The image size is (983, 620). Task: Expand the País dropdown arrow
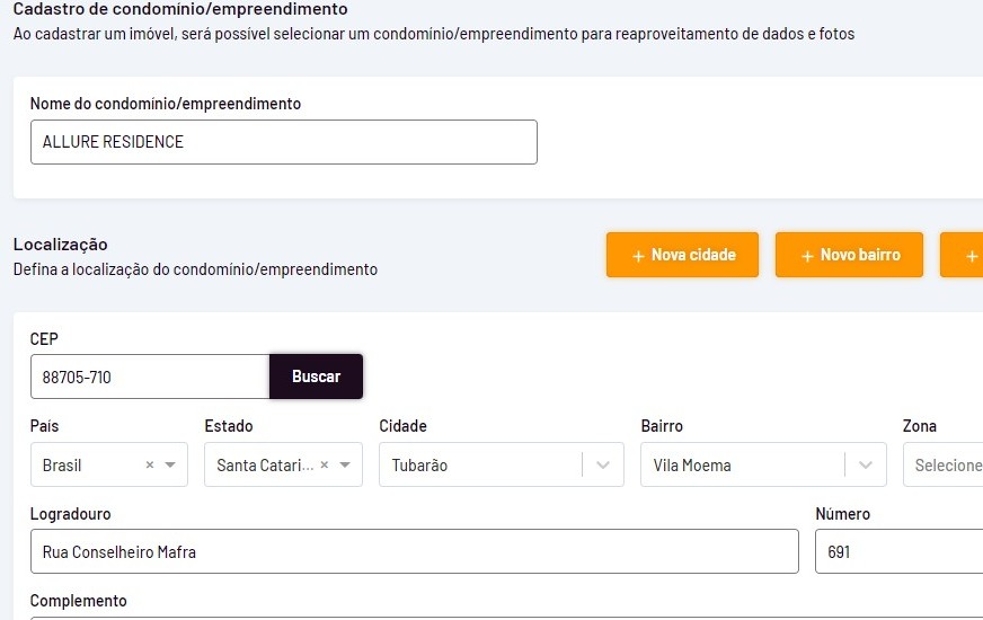[x=170, y=465]
